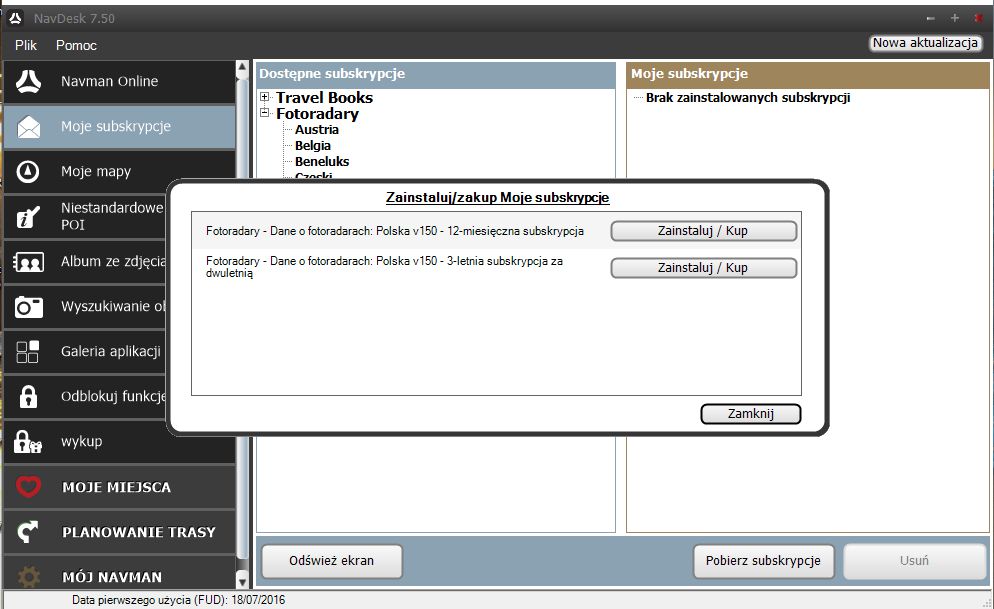Viewport: 994px width, 609px height.
Task: Click the route arrow Planowanie Trasy icon
Action: [x=27, y=532]
